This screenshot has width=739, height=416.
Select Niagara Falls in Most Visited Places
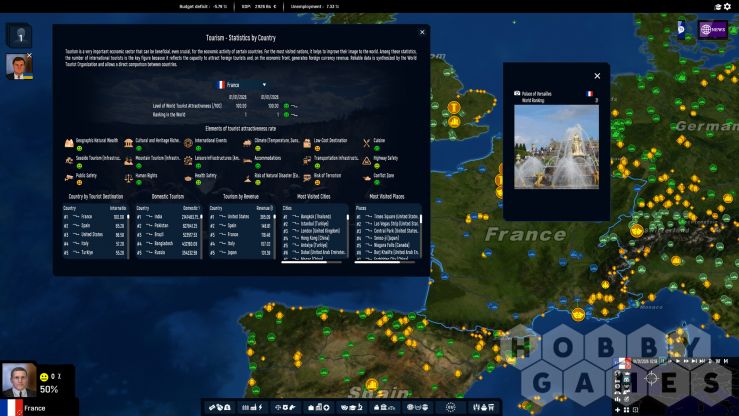pyautogui.click(x=387, y=245)
